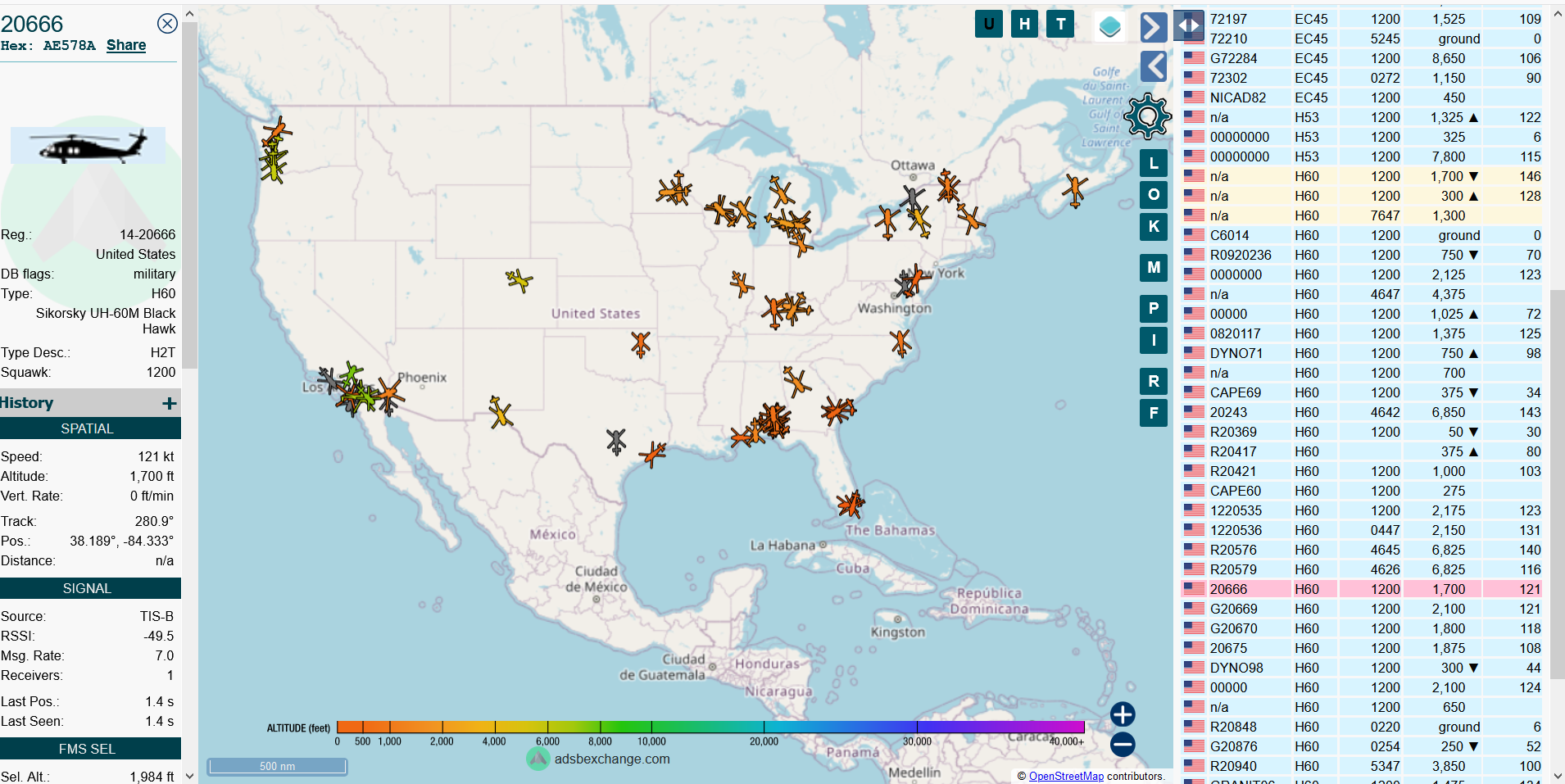Click the aircraft table vertical scrollbar
The width and height of the screenshot is (1565, 784).
[x=1557, y=483]
